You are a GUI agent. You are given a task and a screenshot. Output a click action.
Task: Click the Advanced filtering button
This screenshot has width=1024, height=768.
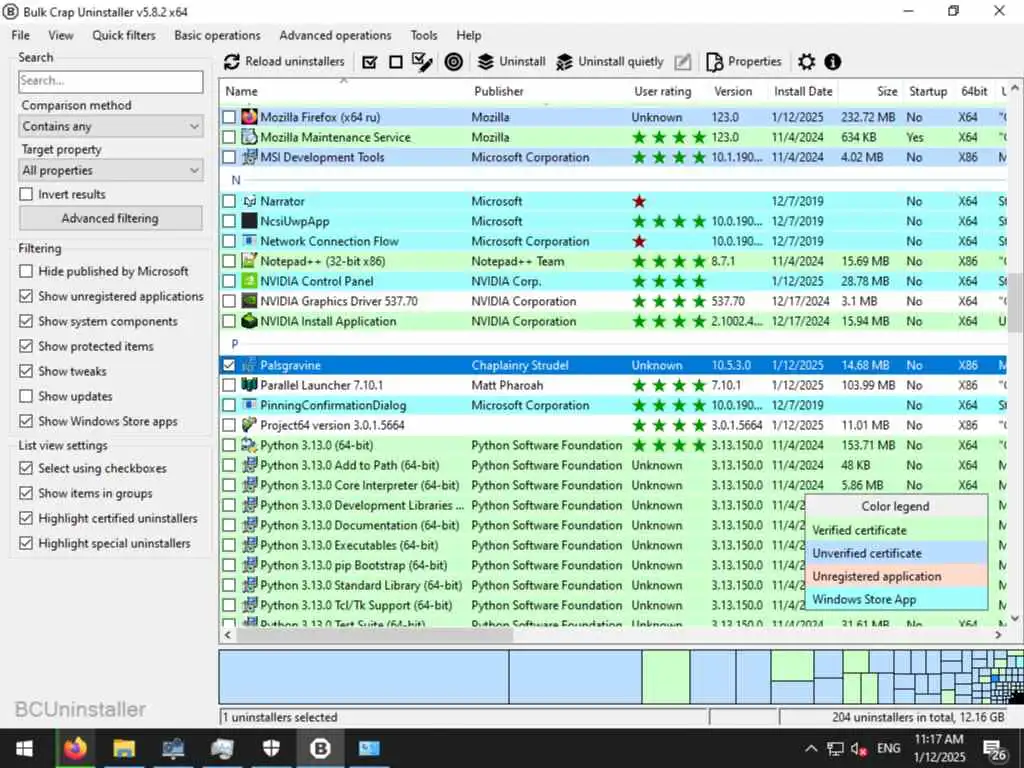[x=110, y=218]
